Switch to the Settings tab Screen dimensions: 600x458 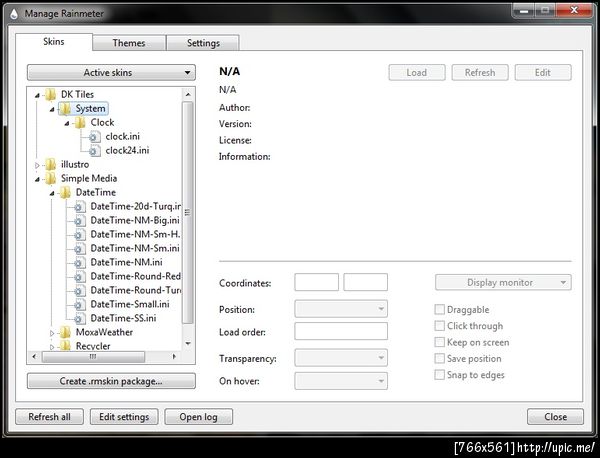click(203, 43)
